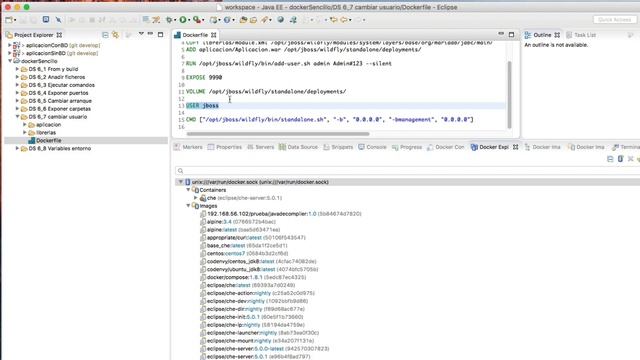The image size is (640, 360).
Task: Open the Run button dropdown arrow
Action: (189, 20)
